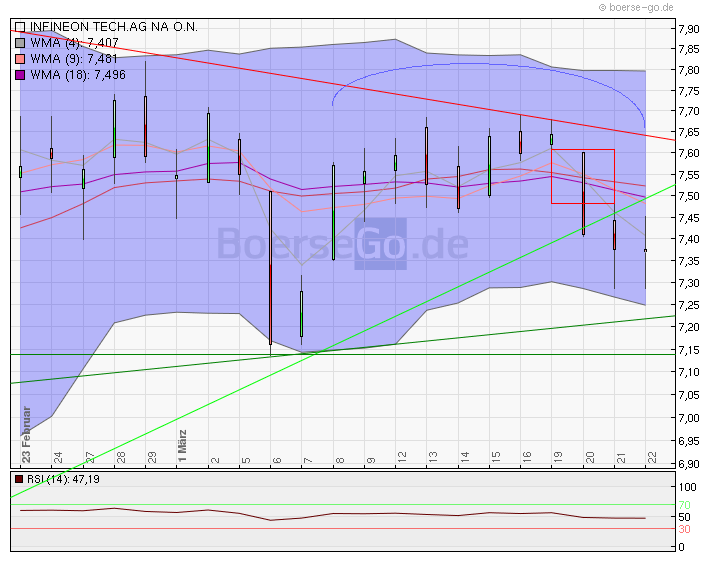Click the RSI 30 level label
The height and width of the screenshot is (561, 720).
point(685,529)
